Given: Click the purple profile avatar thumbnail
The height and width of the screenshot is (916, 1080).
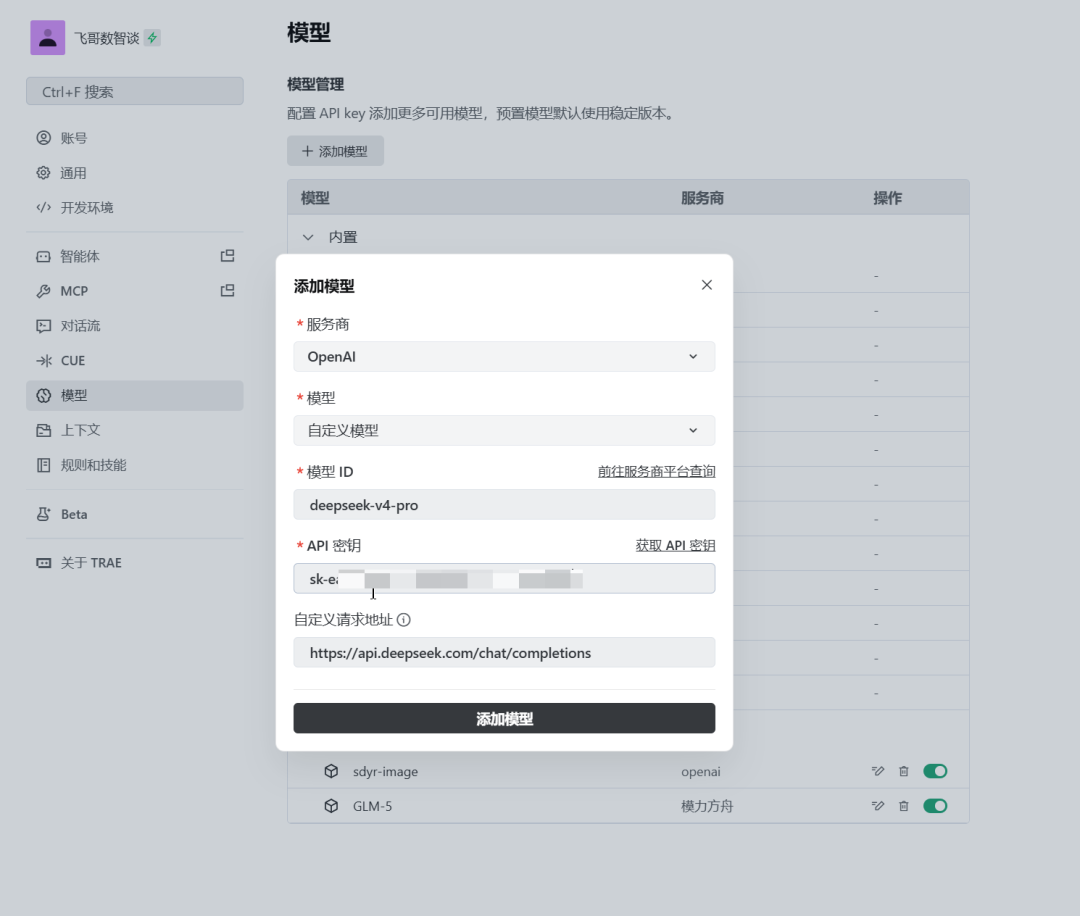Looking at the screenshot, I should (x=47, y=37).
